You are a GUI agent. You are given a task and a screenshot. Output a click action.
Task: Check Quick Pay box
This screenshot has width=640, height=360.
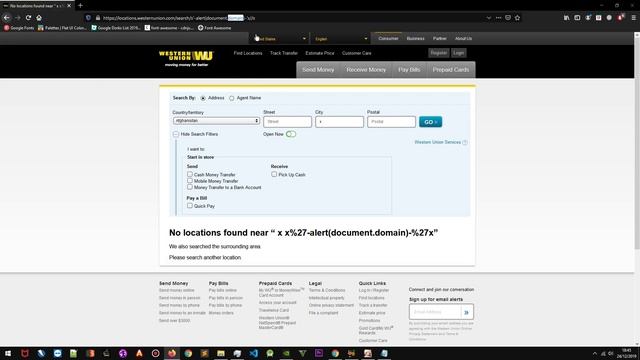190,206
